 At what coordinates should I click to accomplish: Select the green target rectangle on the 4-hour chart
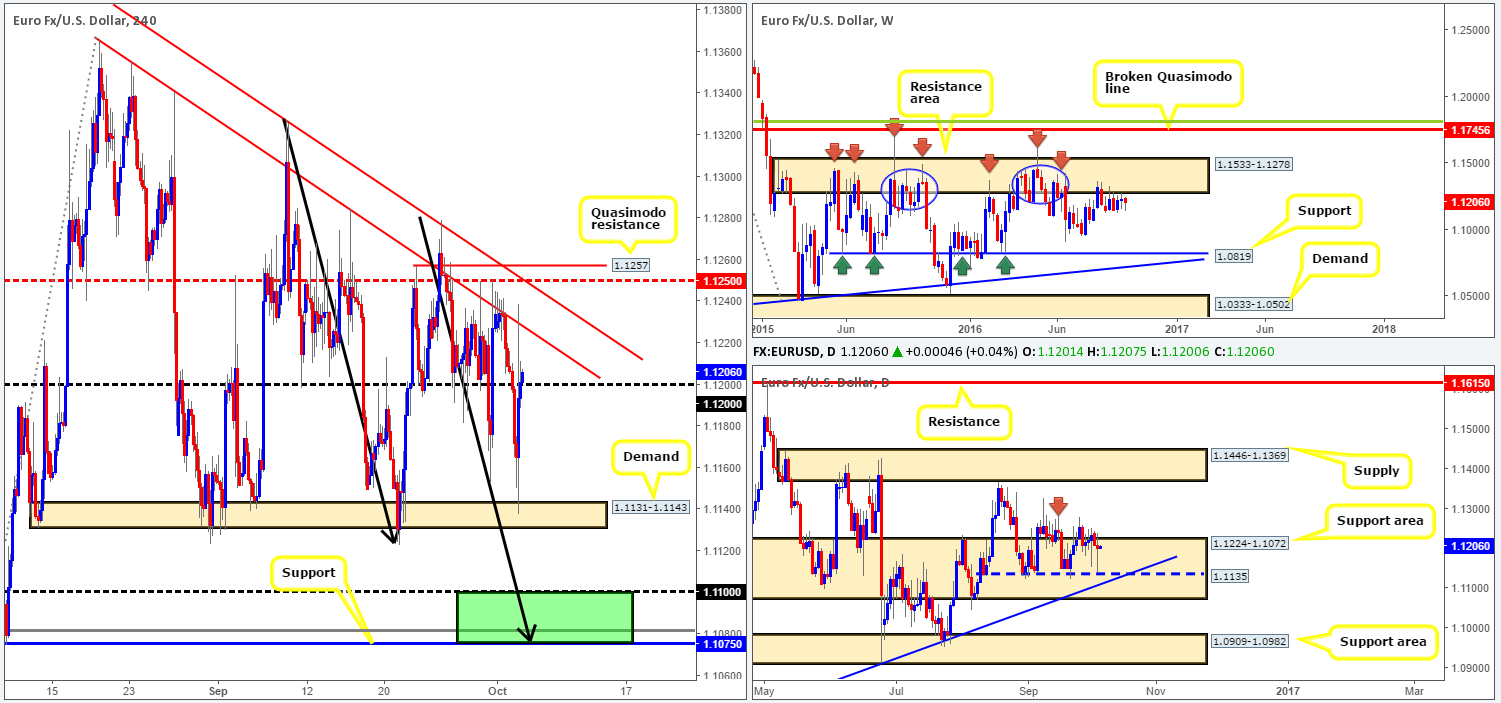543,615
